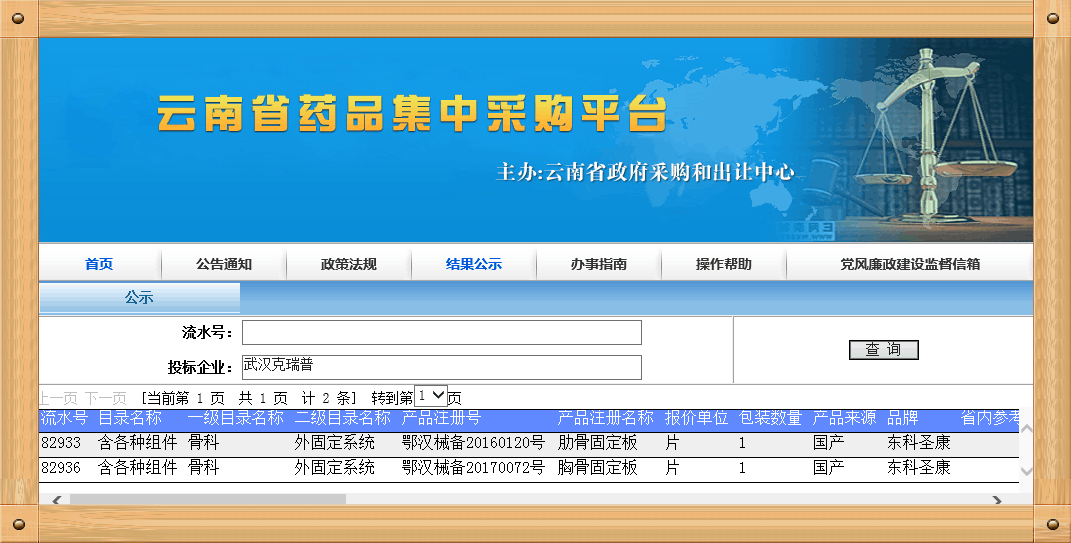Click the table's vertical scroll up arrow
This screenshot has height=543, width=1071.
pyautogui.click(x=1026, y=430)
